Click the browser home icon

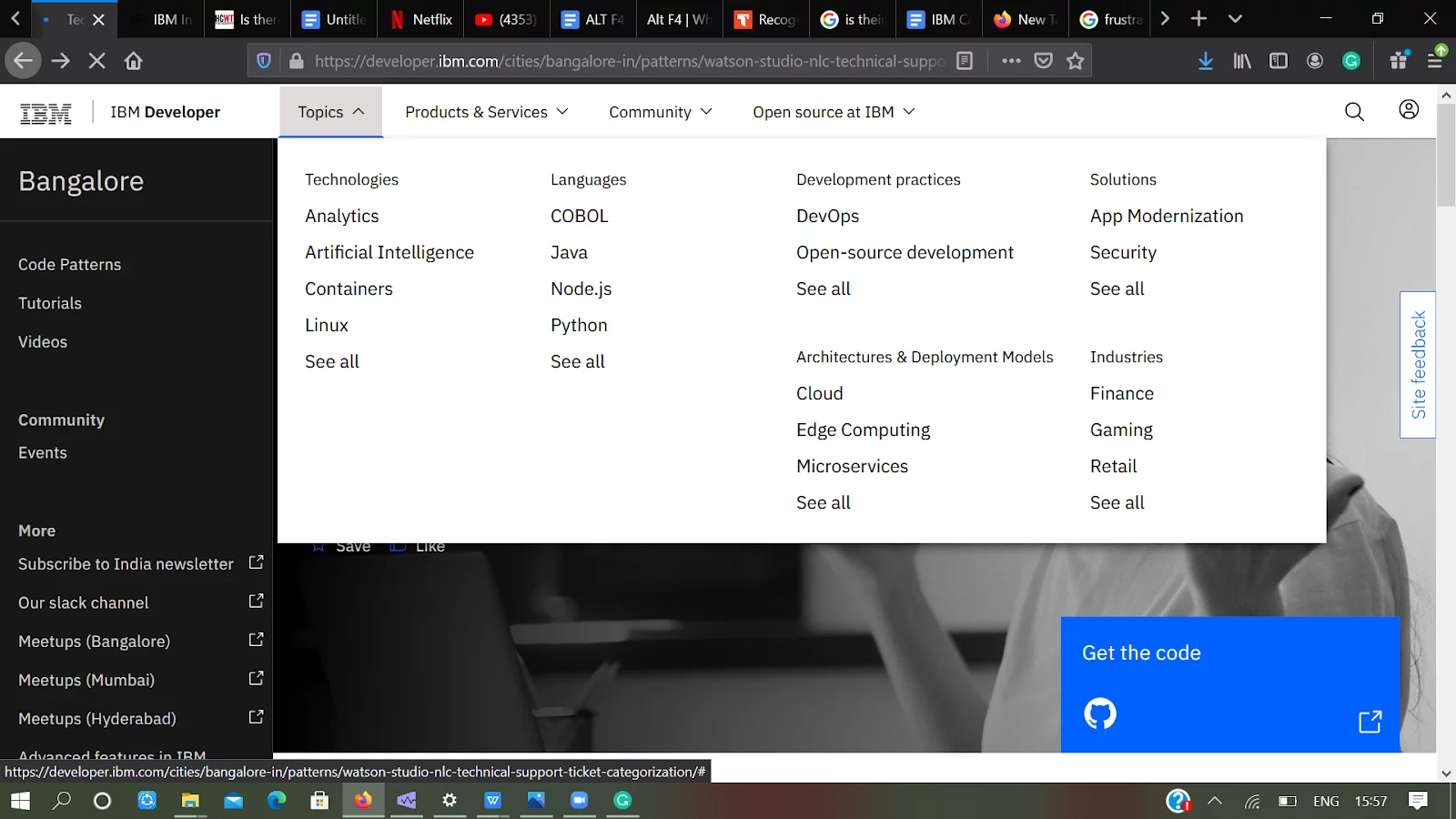[x=134, y=61]
